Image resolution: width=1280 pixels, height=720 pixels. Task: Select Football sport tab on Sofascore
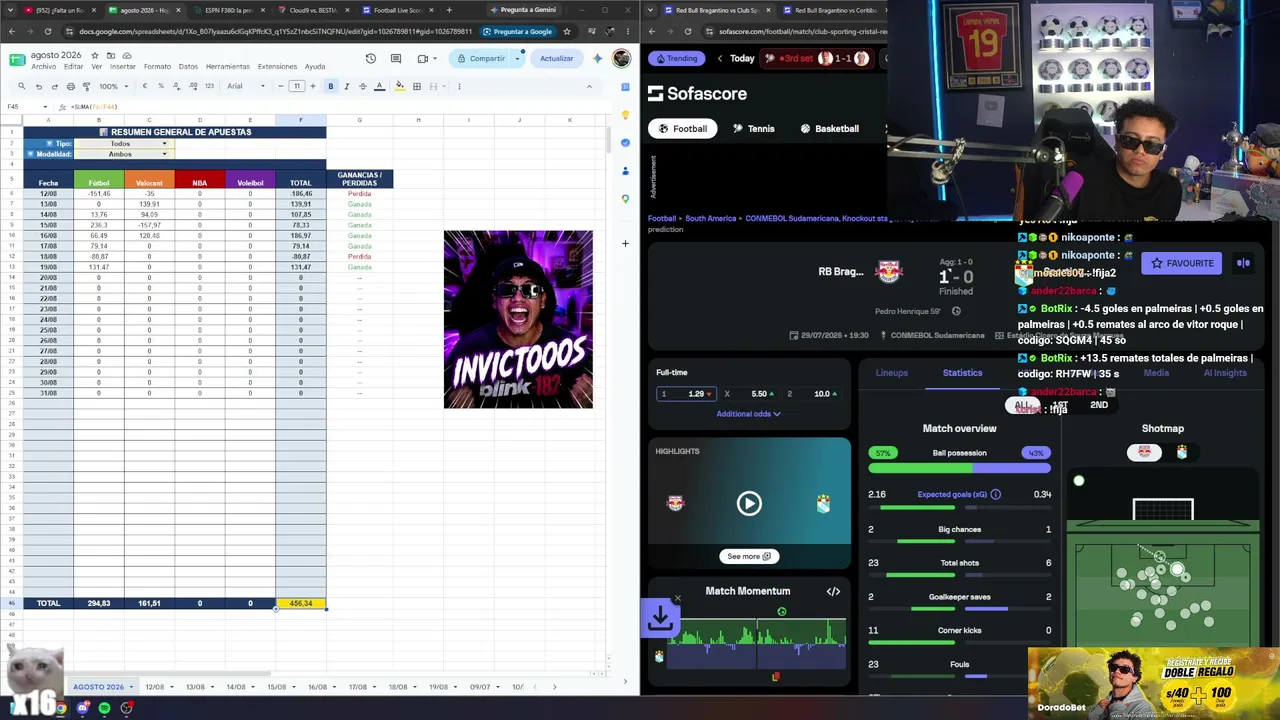click(683, 128)
